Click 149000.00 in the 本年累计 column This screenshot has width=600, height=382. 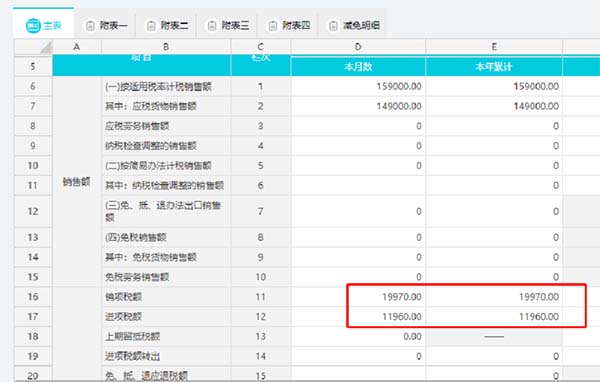(536, 106)
